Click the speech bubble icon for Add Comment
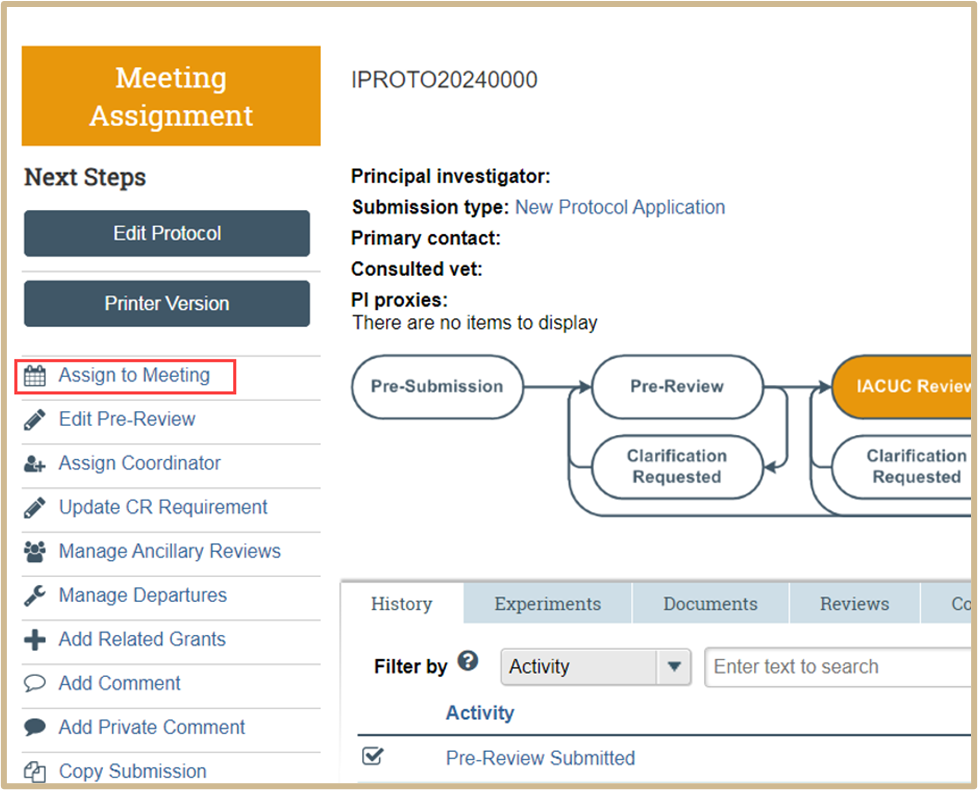 tap(35, 683)
